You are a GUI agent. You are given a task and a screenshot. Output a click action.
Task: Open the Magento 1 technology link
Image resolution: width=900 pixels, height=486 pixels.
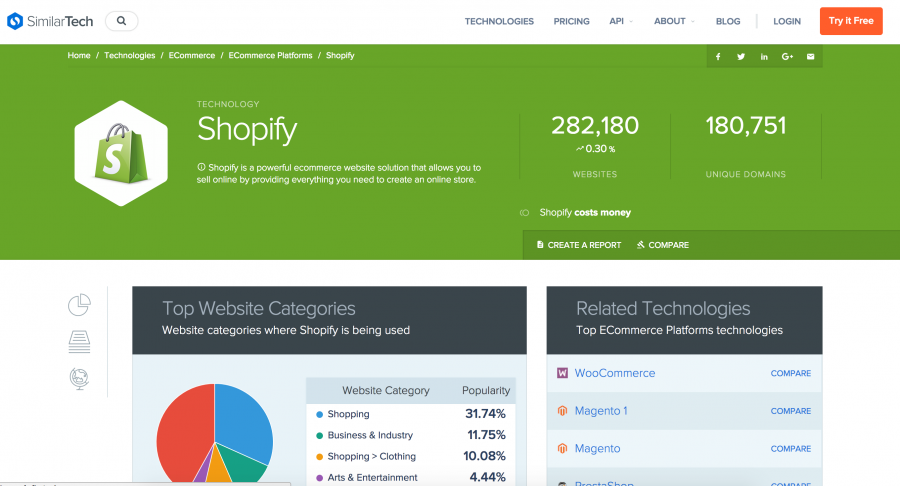[x=601, y=411]
